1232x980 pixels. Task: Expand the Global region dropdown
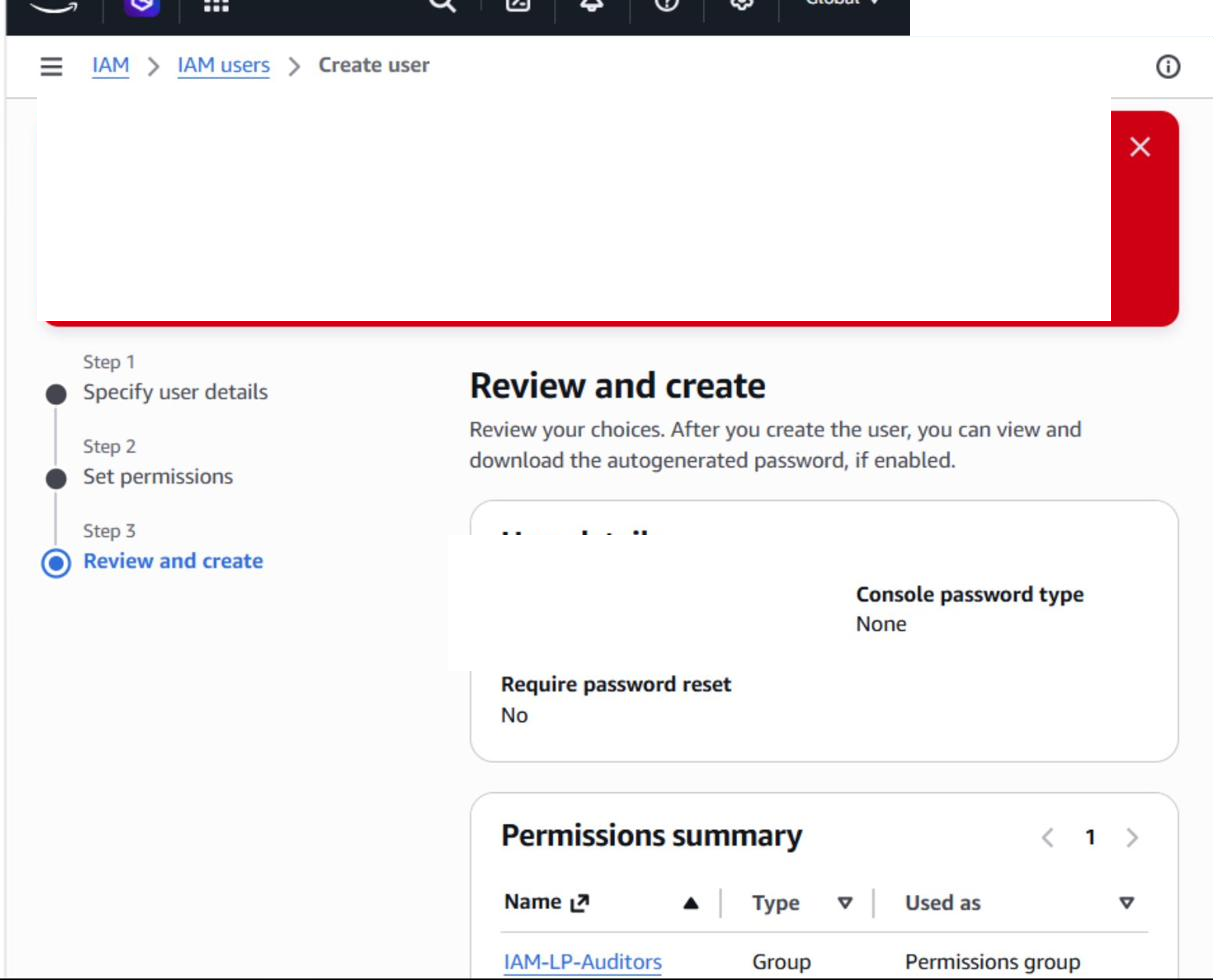(843, 4)
